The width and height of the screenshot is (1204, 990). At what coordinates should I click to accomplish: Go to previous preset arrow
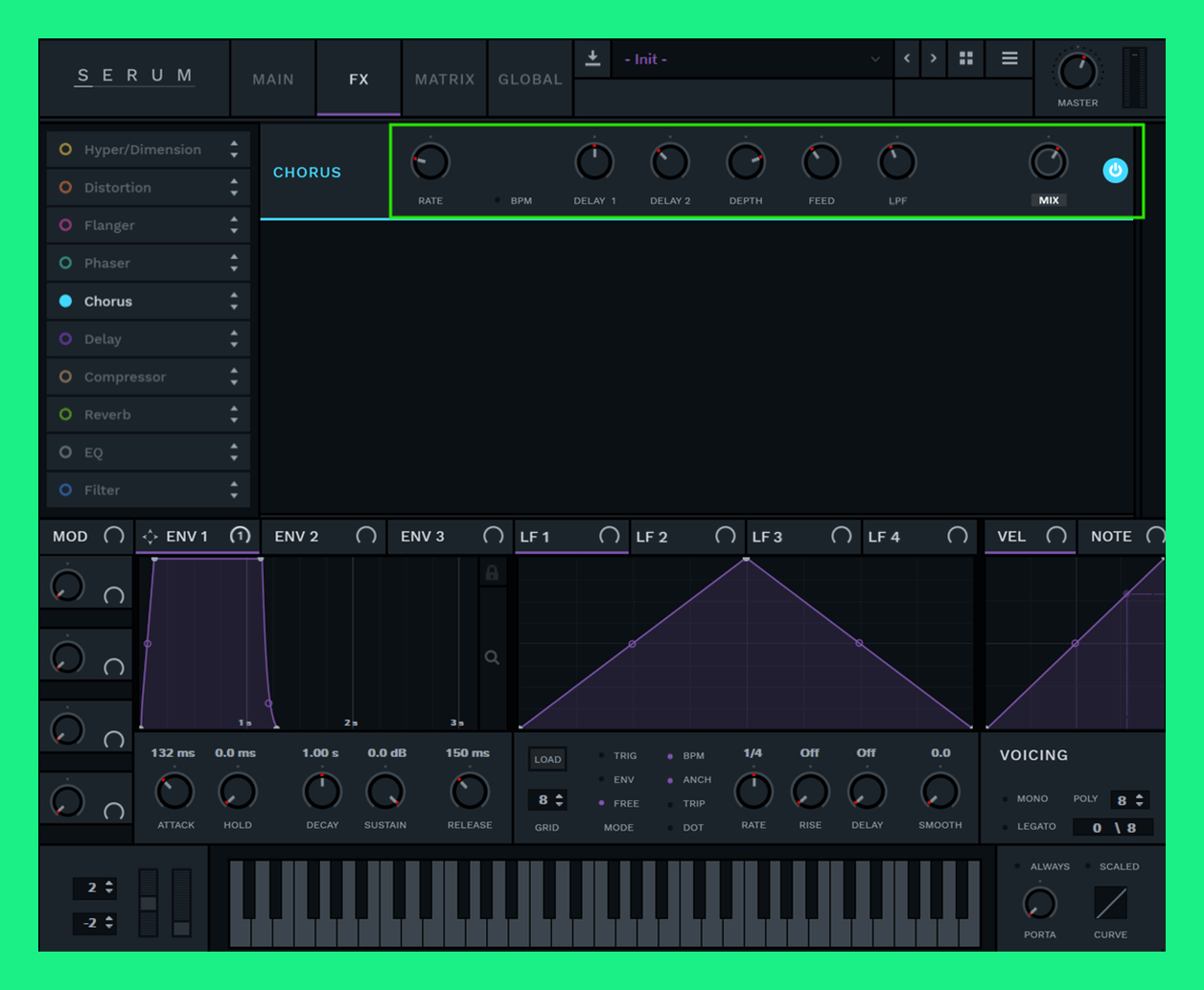907,58
